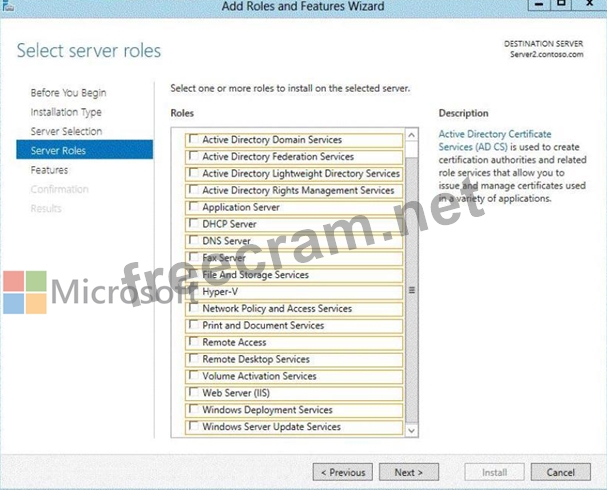
Task: Tick Windows Deployment Services checkbox
Action: click(194, 409)
